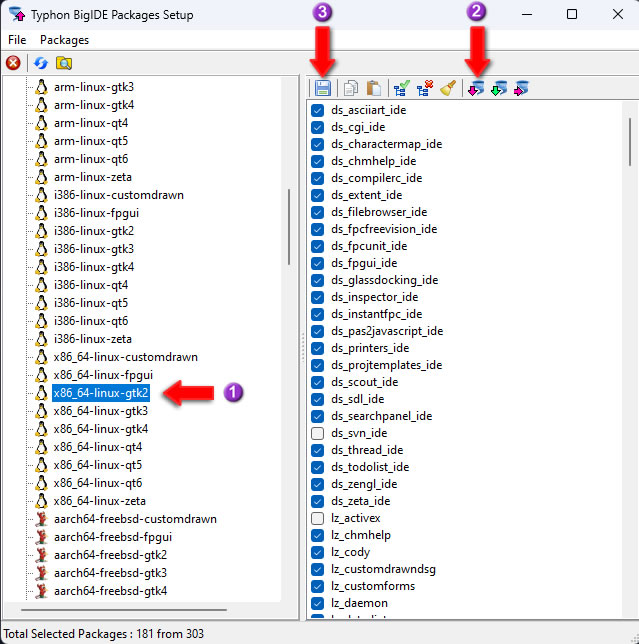This screenshot has height=644, width=639.
Task: Click the paste clipboard icon
Action: coord(373,88)
